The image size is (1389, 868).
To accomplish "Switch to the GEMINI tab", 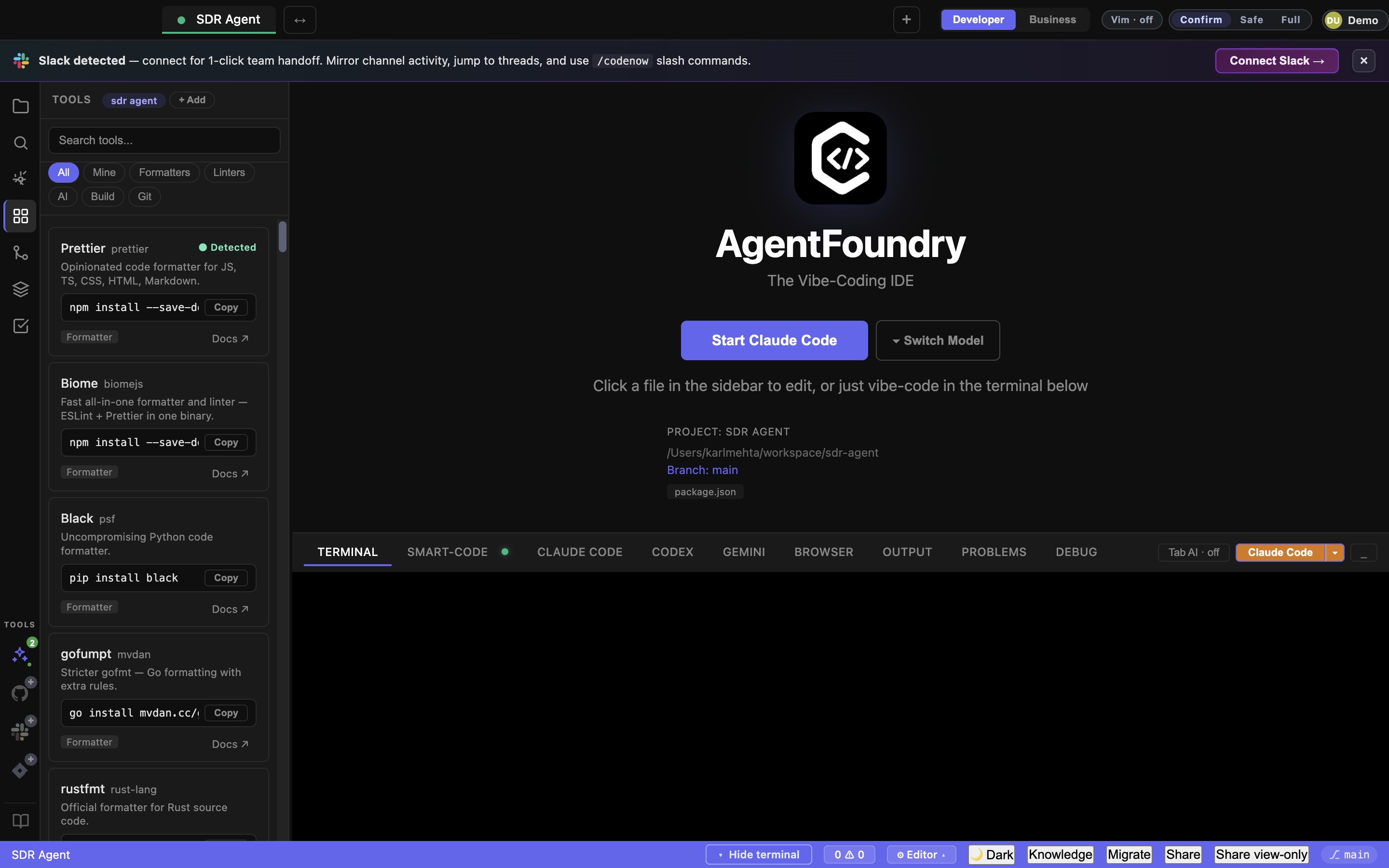I will point(743,552).
